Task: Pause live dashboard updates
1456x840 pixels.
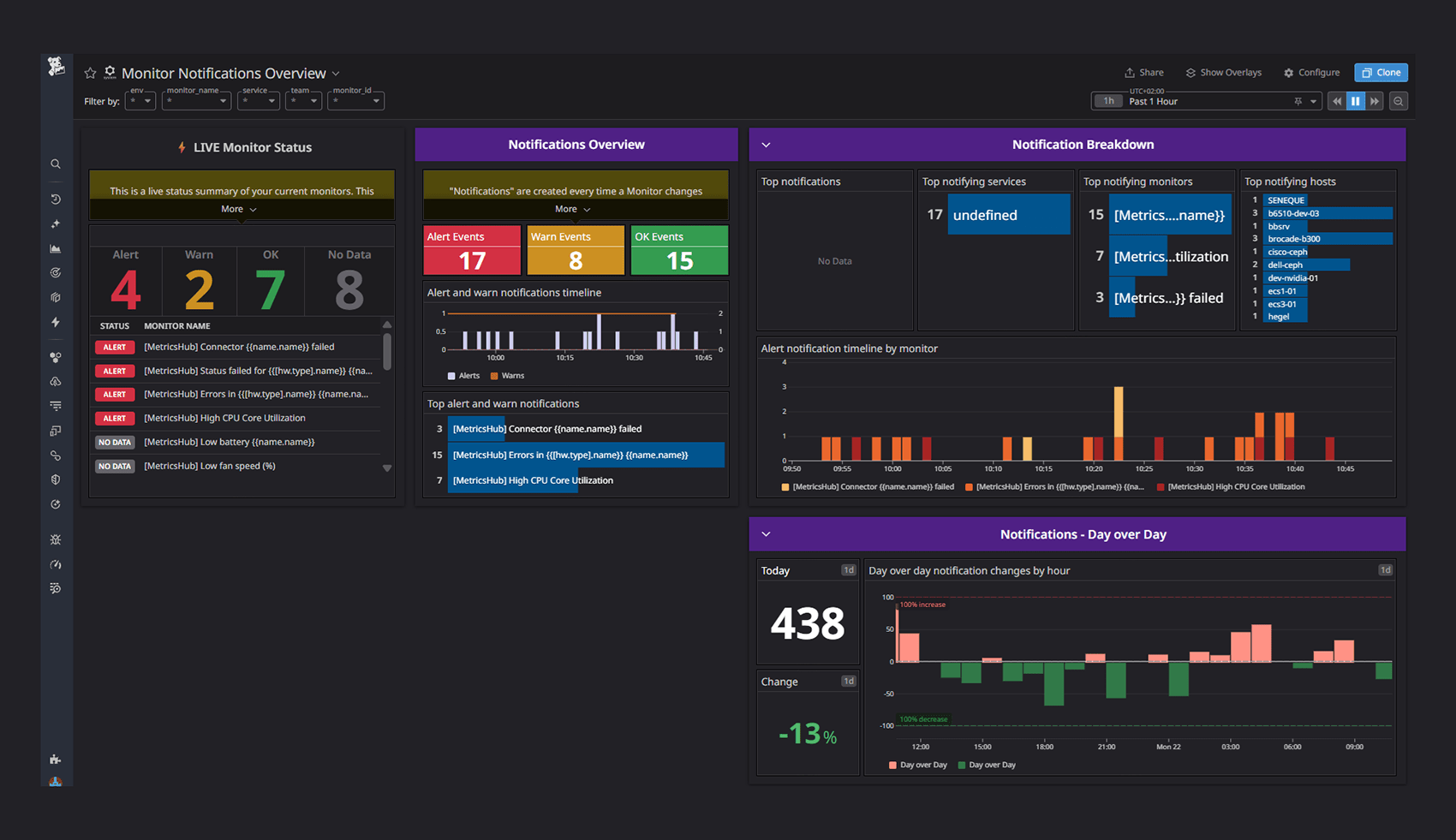Action: pyautogui.click(x=1355, y=101)
